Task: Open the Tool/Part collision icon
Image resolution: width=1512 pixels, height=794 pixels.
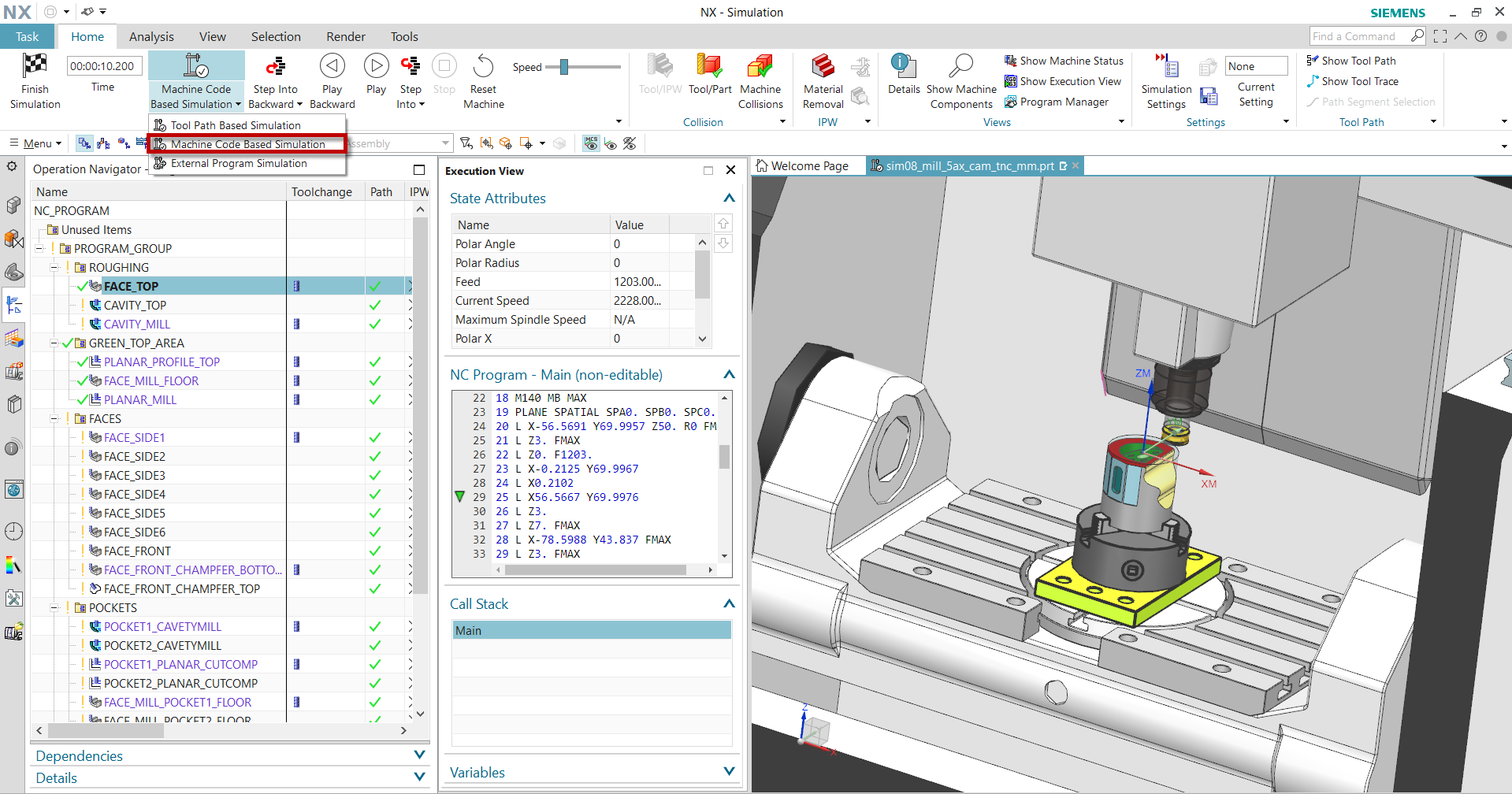Action: click(709, 66)
